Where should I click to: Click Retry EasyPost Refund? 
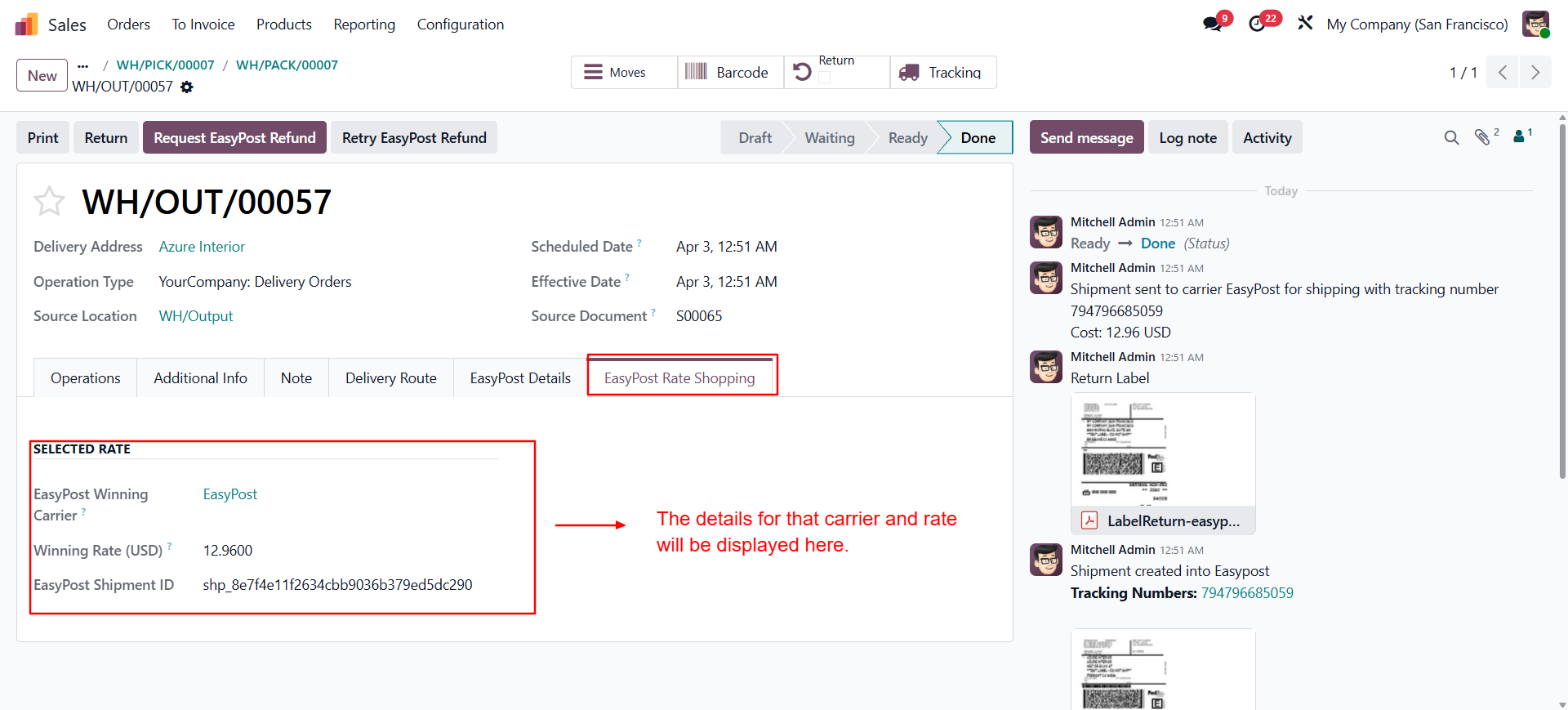(x=414, y=137)
